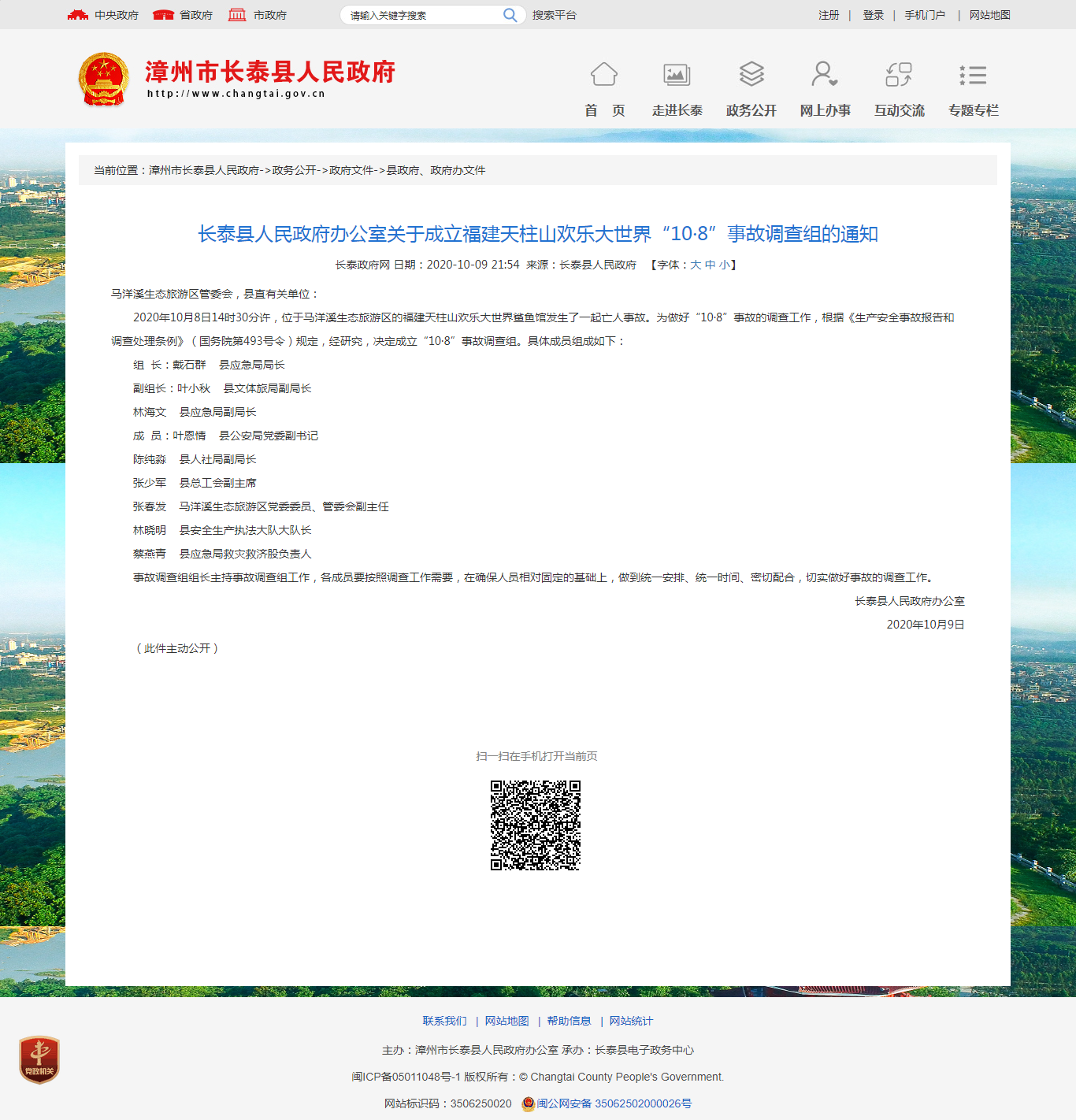
Task: Click the line 张少军 县总工会副主席
Action: pyautogui.click(x=195, y=483)
